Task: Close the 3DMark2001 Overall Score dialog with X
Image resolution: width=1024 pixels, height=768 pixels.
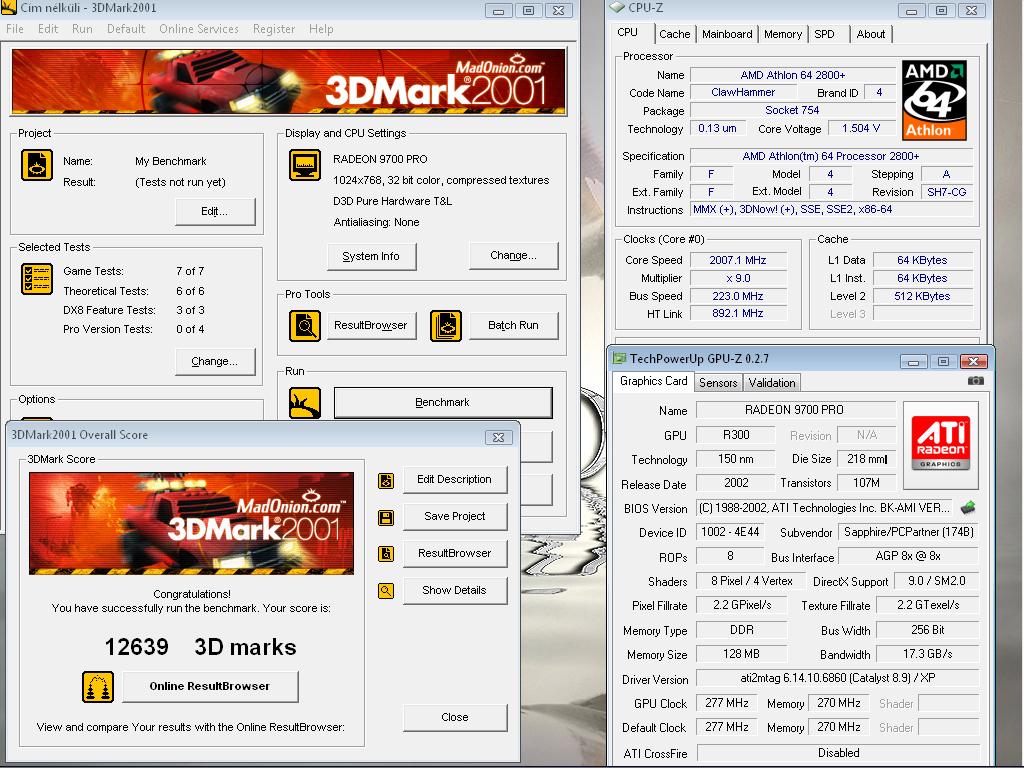Action: pyautogui.click(x=498, y=438)
